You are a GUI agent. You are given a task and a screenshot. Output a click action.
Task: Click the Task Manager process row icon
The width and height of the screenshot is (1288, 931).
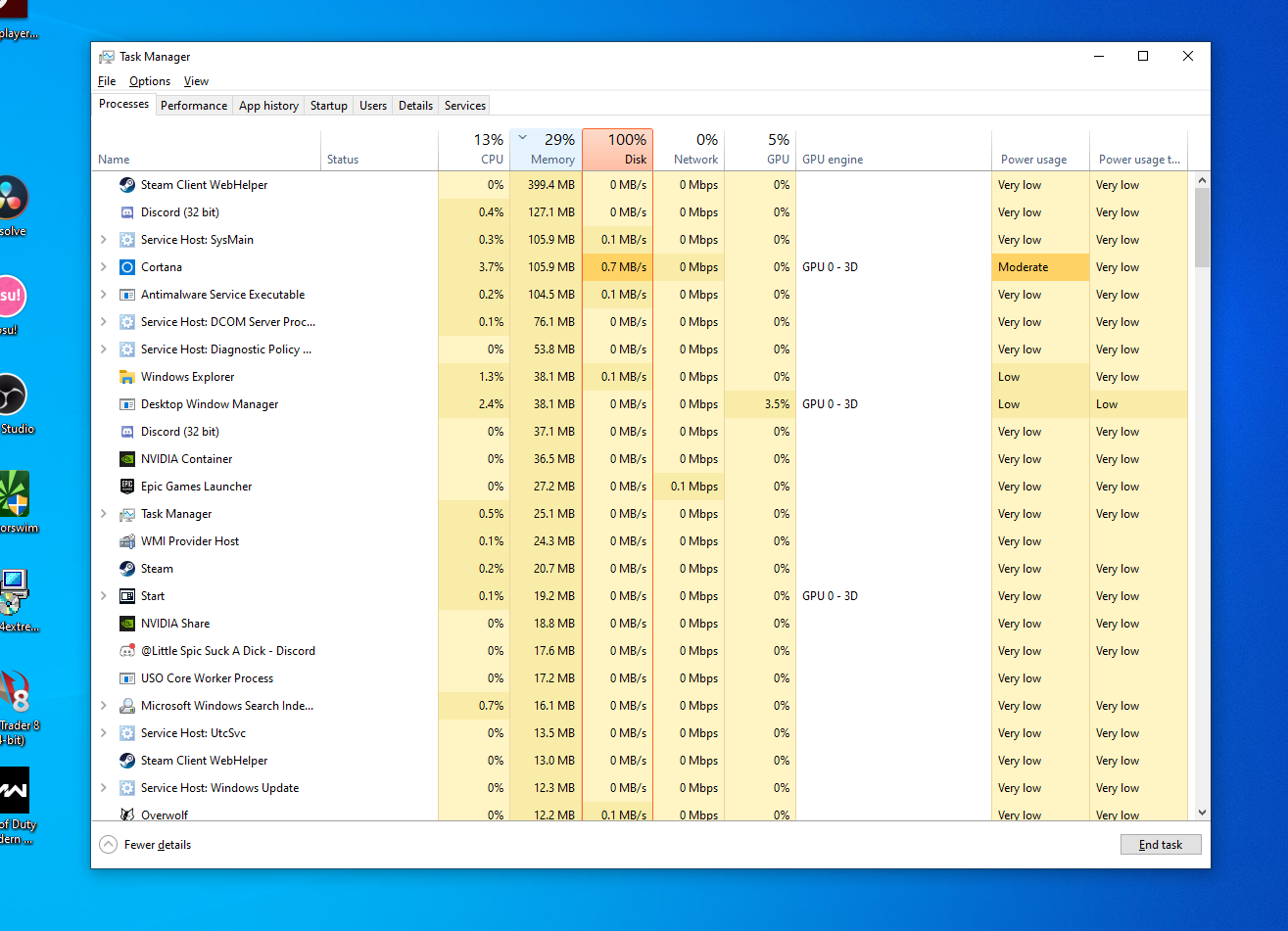pyautogui.click(x=127, y=514)
